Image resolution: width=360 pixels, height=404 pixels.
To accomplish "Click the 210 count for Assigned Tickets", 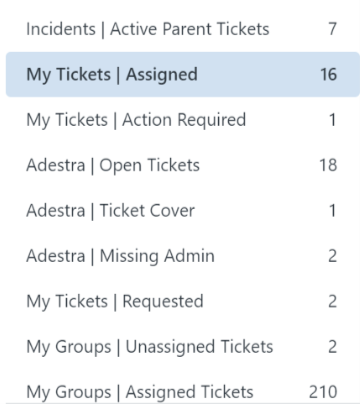I will pyautogui.click(x=323, y=392).
